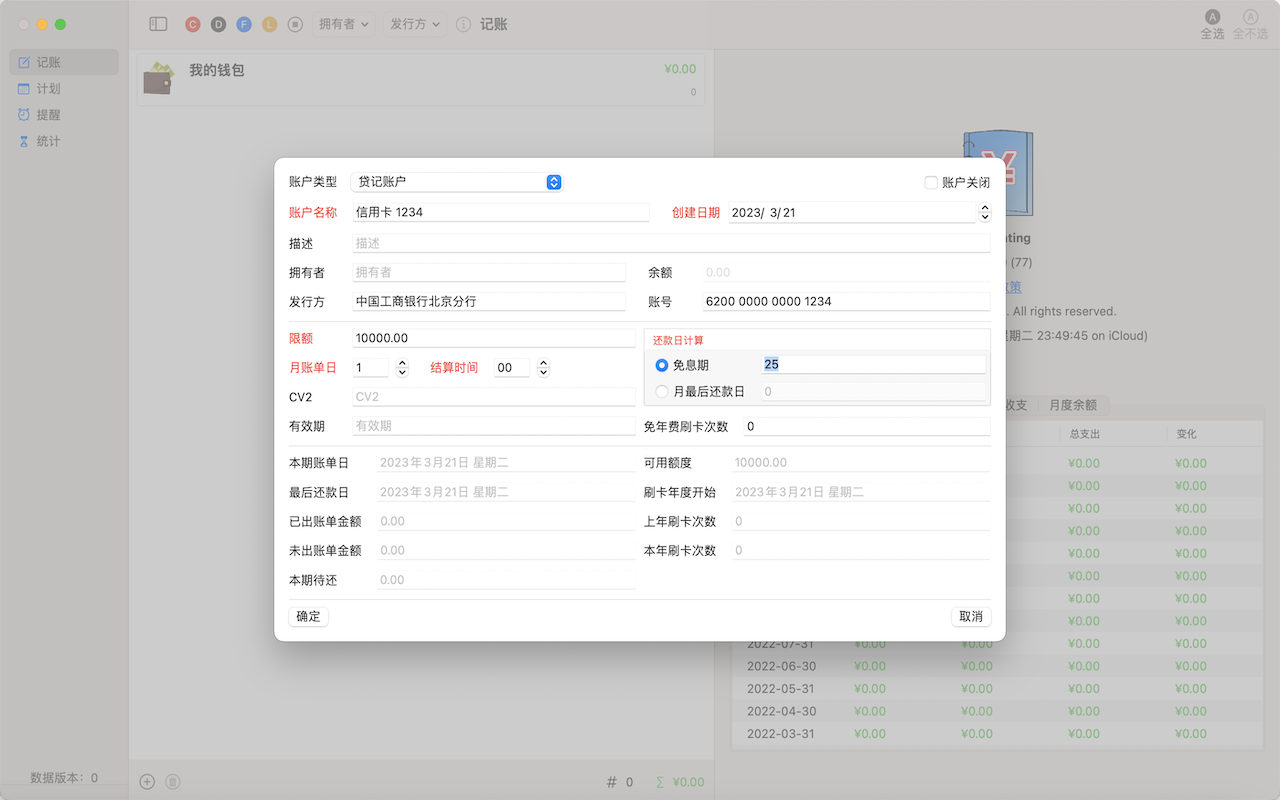
Task: Click the 免年费刷卡次数 field
Action: point(867,426)
